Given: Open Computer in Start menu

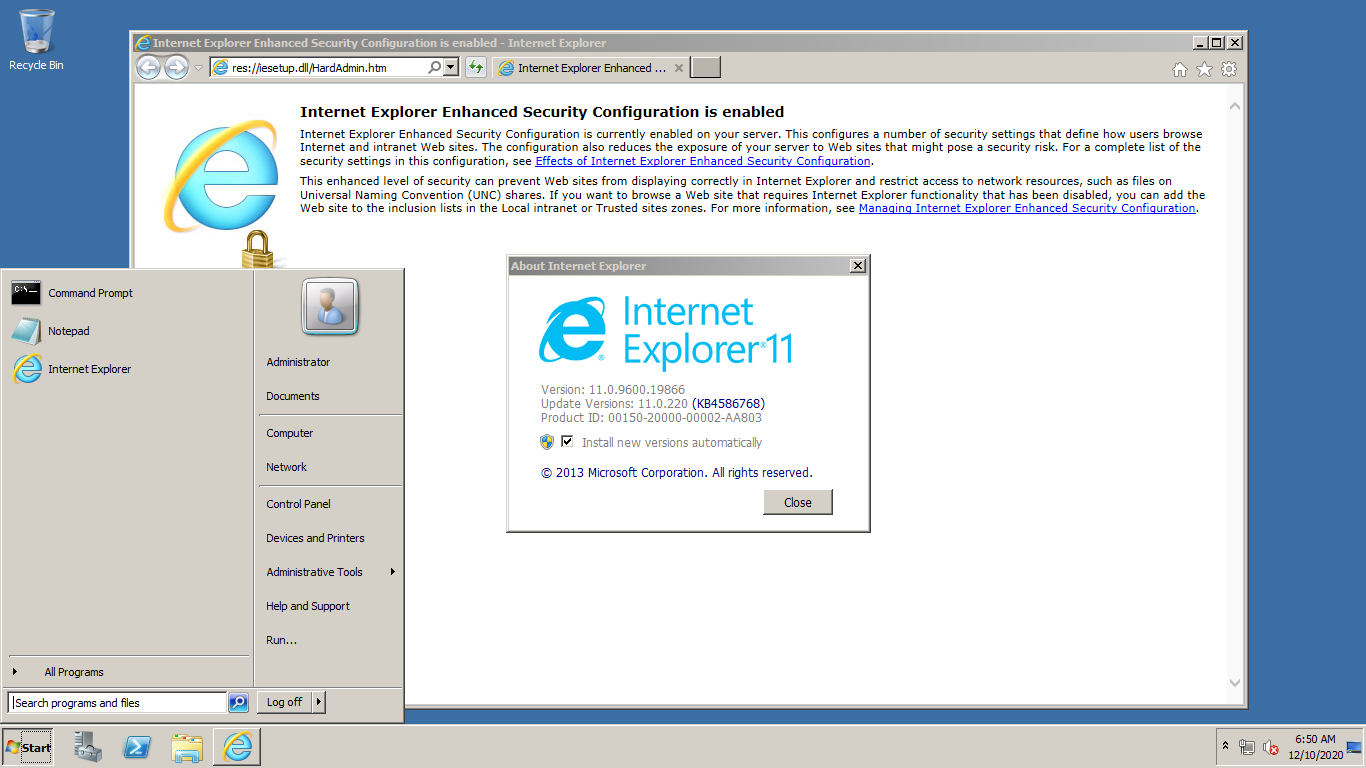Looking at the screenshot, I should pyautogui.click(x=329, y=433).
